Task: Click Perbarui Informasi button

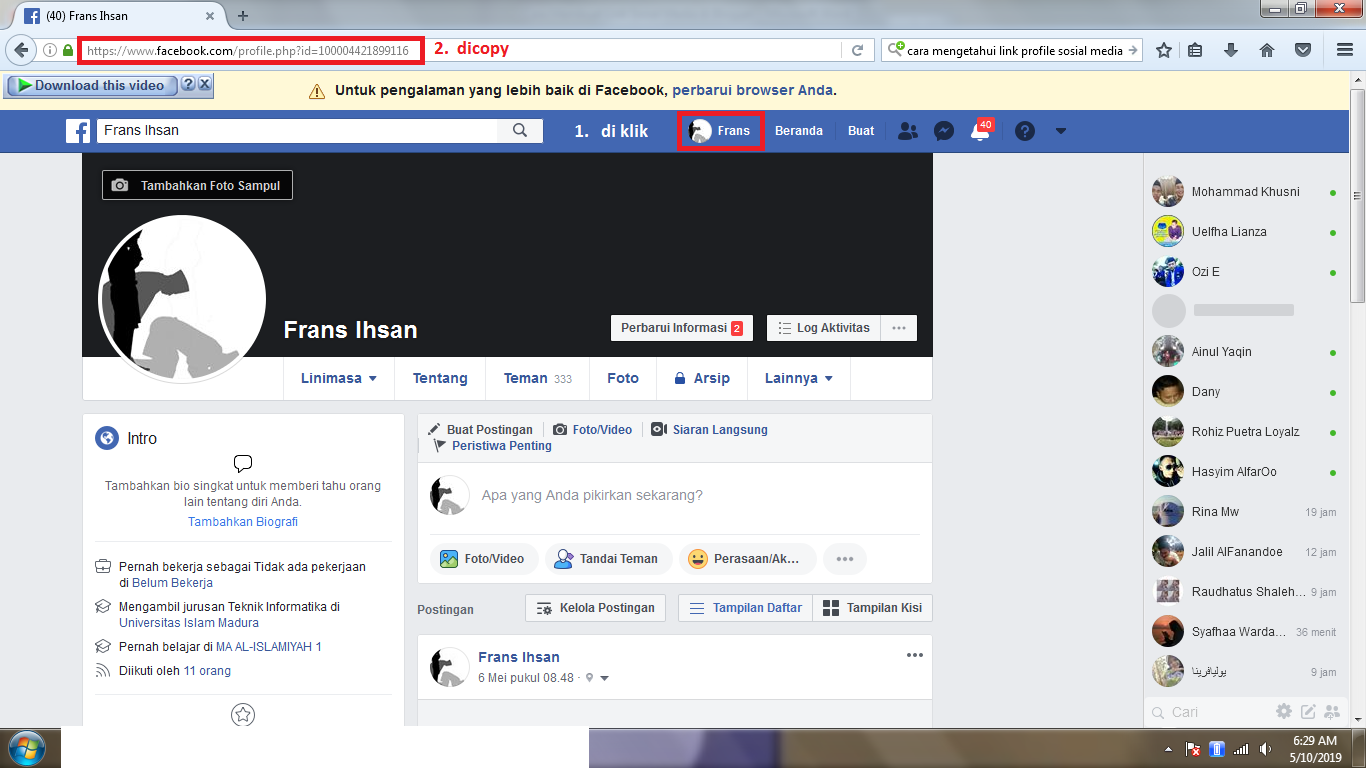Action: [682, 328]
